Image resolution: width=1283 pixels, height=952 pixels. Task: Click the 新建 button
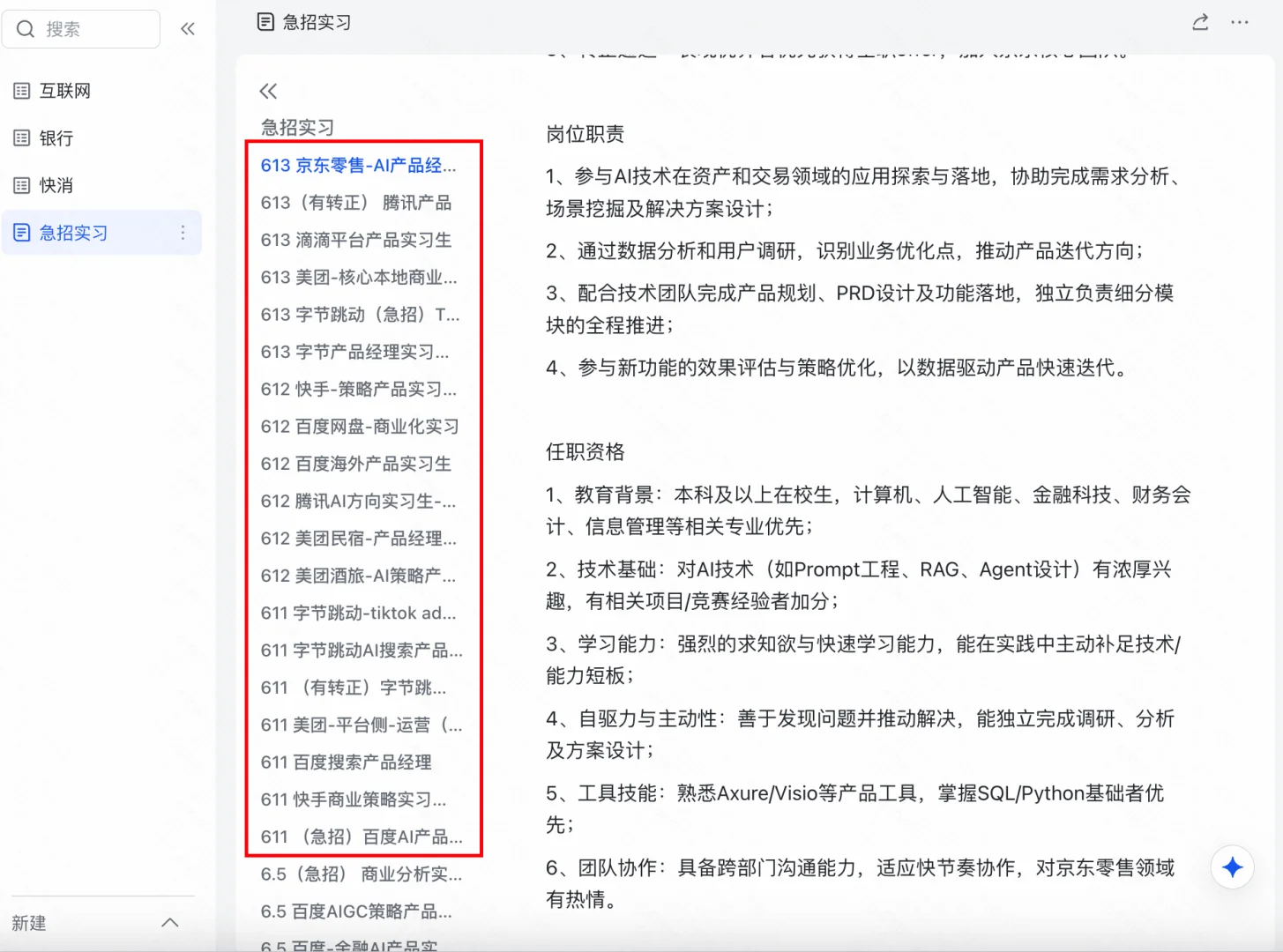click(x=29, y=923)
